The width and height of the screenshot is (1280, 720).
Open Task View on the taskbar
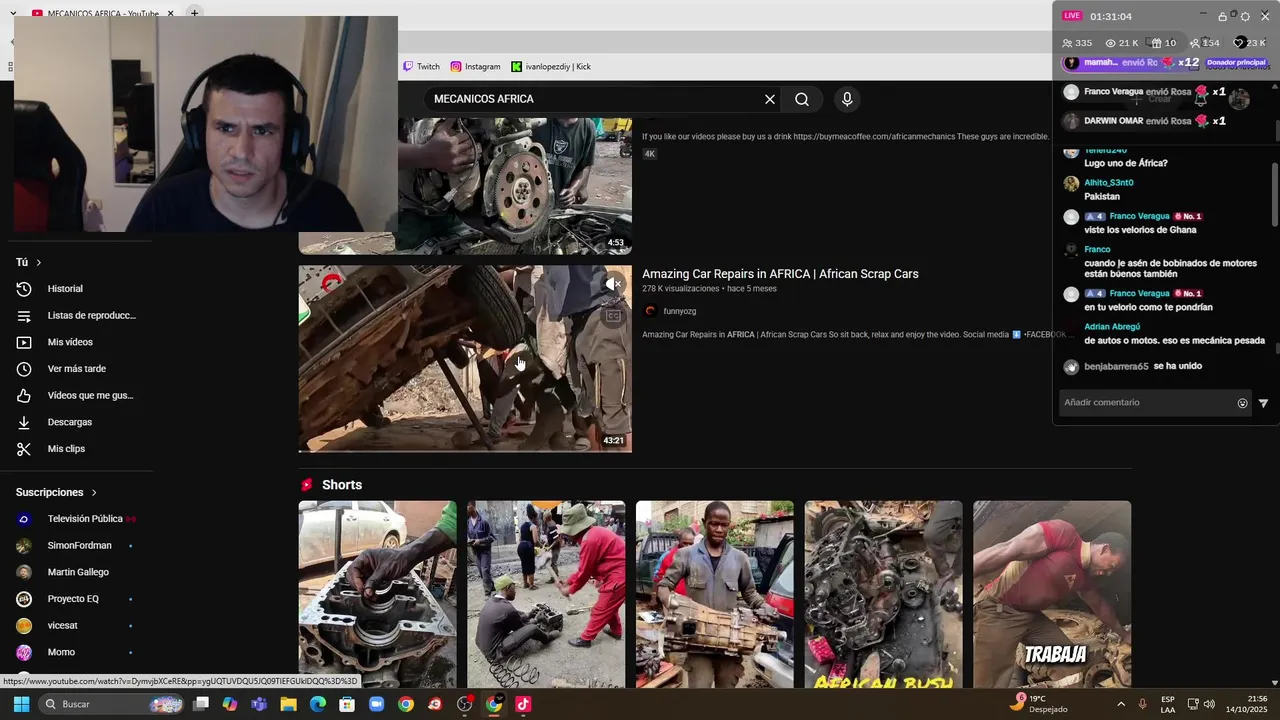(x=201, y=704)
